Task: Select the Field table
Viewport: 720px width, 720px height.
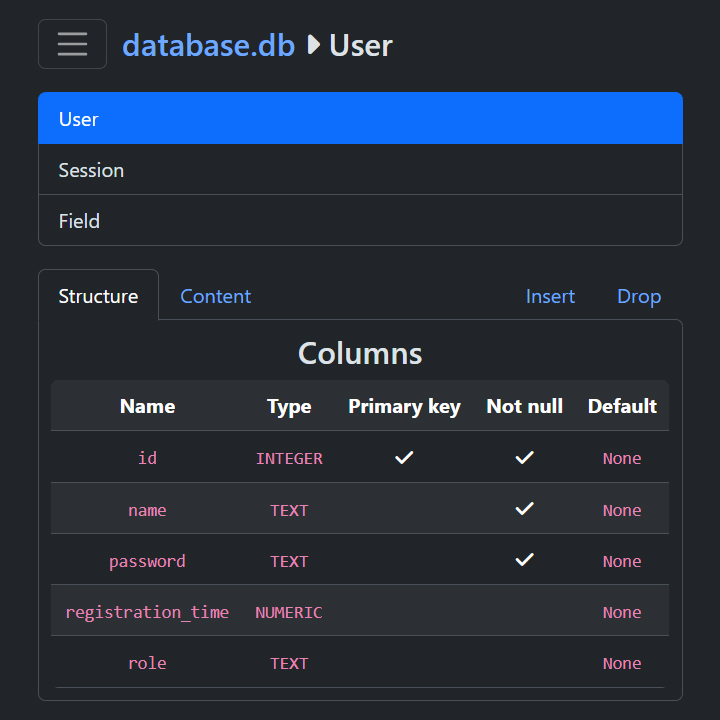Action: [x=360, y=221]
